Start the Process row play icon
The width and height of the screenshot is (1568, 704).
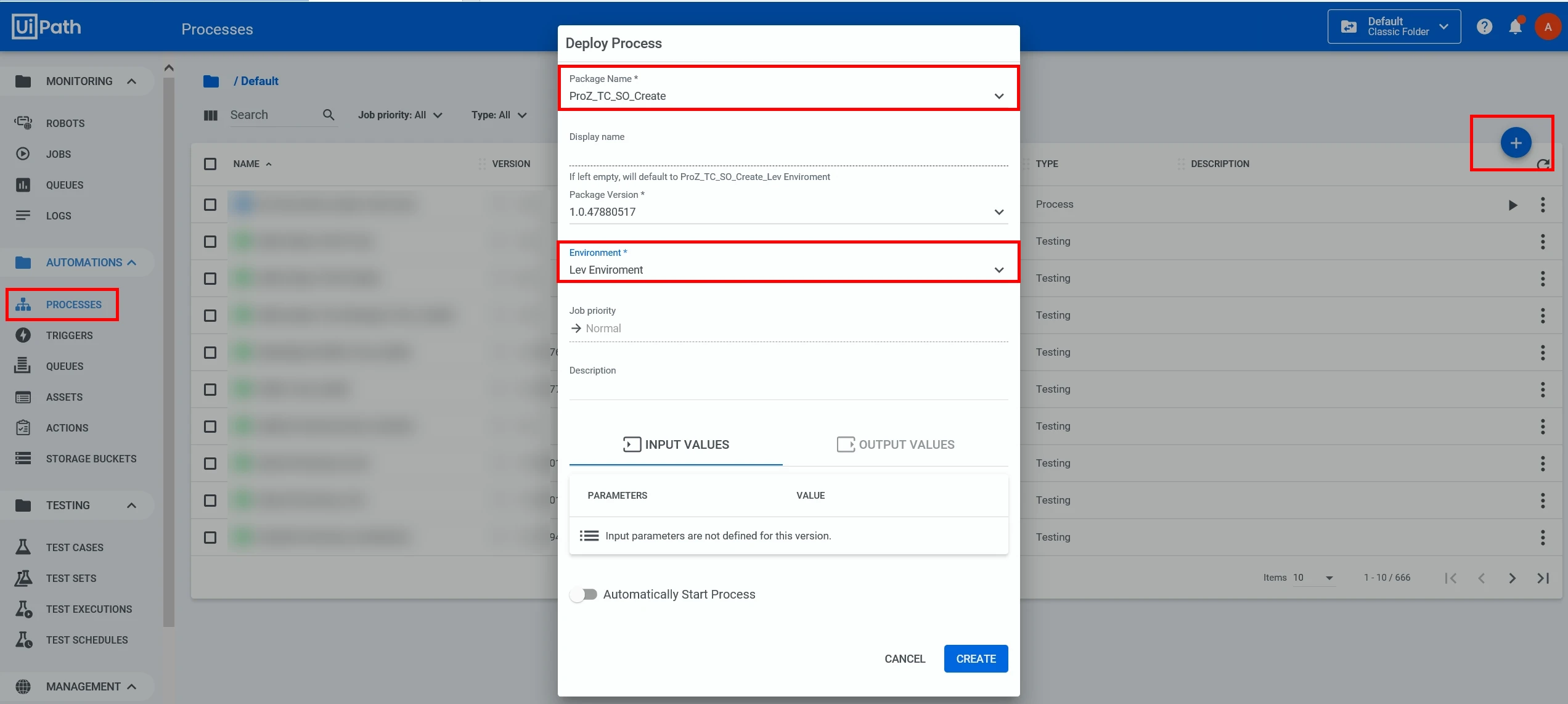coord(1513,205)
